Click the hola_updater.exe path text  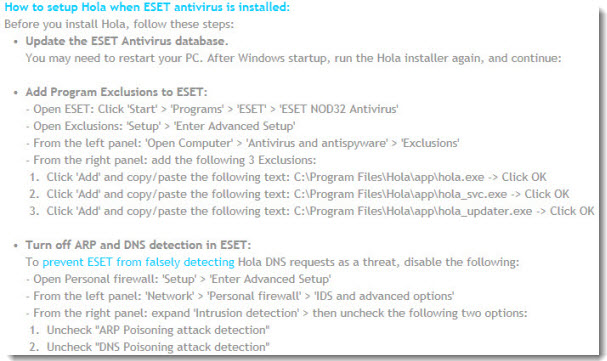(413, 211)
